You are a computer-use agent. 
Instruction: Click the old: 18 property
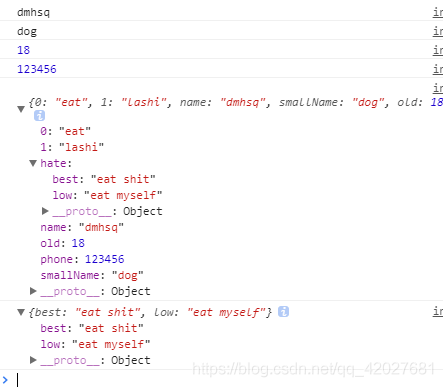(x=62, y=243)
